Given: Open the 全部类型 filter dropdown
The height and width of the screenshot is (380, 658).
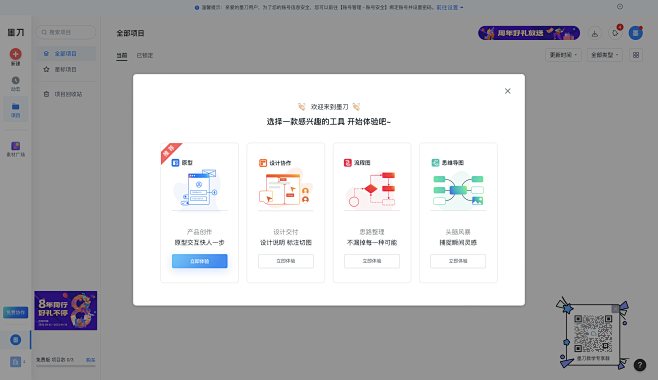Looking at the screenshot, I should coord(605,55).
